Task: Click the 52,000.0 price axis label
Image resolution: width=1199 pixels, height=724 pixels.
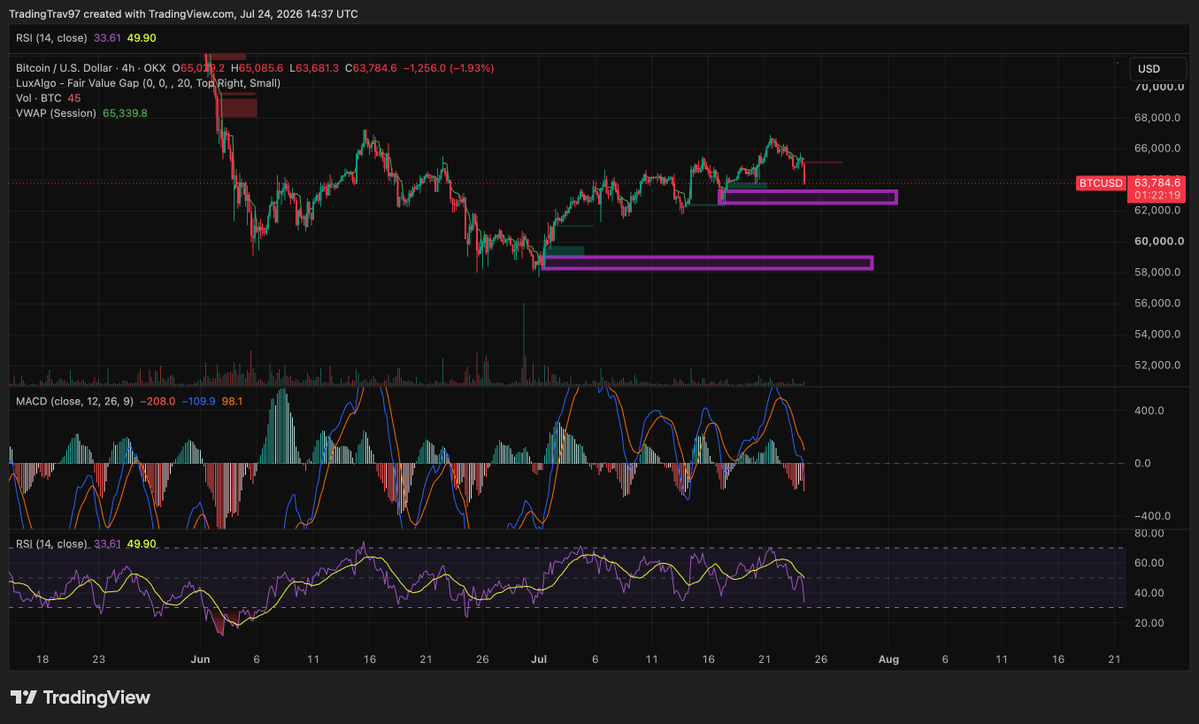Action: pyautogui.click(x=1158, y=365)
